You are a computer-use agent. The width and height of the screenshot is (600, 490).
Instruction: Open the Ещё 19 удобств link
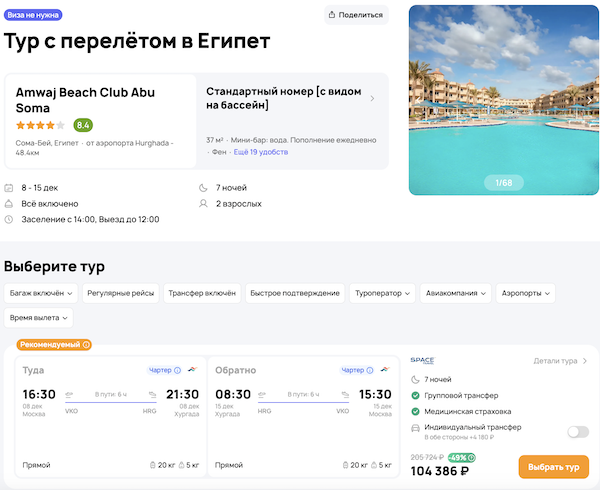point(260,152)
